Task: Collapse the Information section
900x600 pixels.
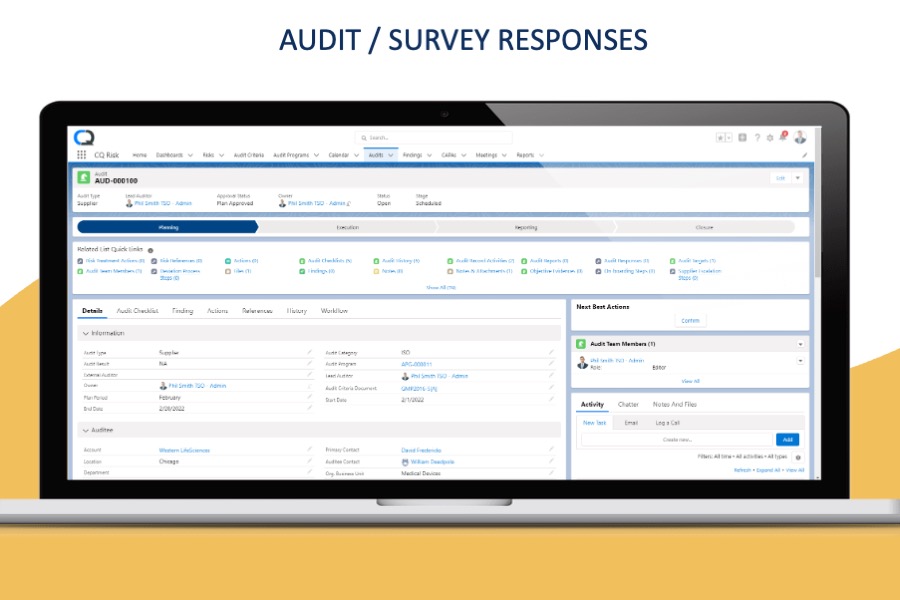Action: point(86,333)
